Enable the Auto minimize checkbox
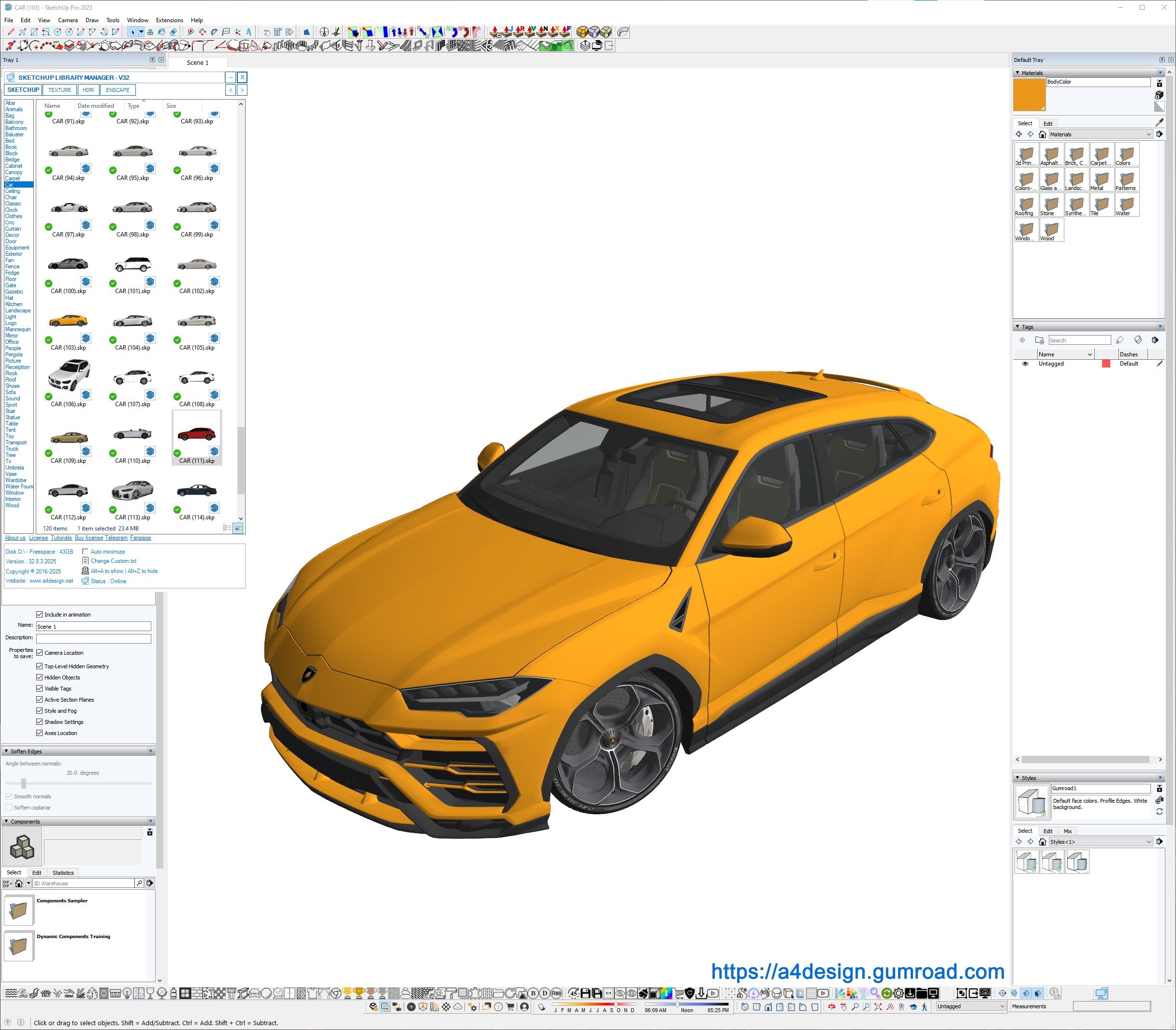The height and width of the screenshot is (1030, 1176). click(85, 552)
